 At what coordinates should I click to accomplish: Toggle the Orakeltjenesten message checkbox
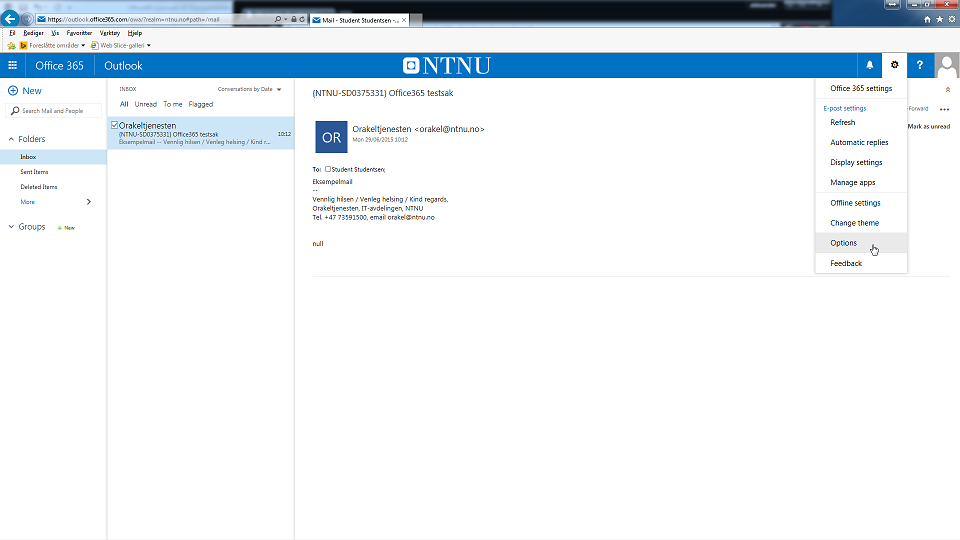tap(114, 125)
